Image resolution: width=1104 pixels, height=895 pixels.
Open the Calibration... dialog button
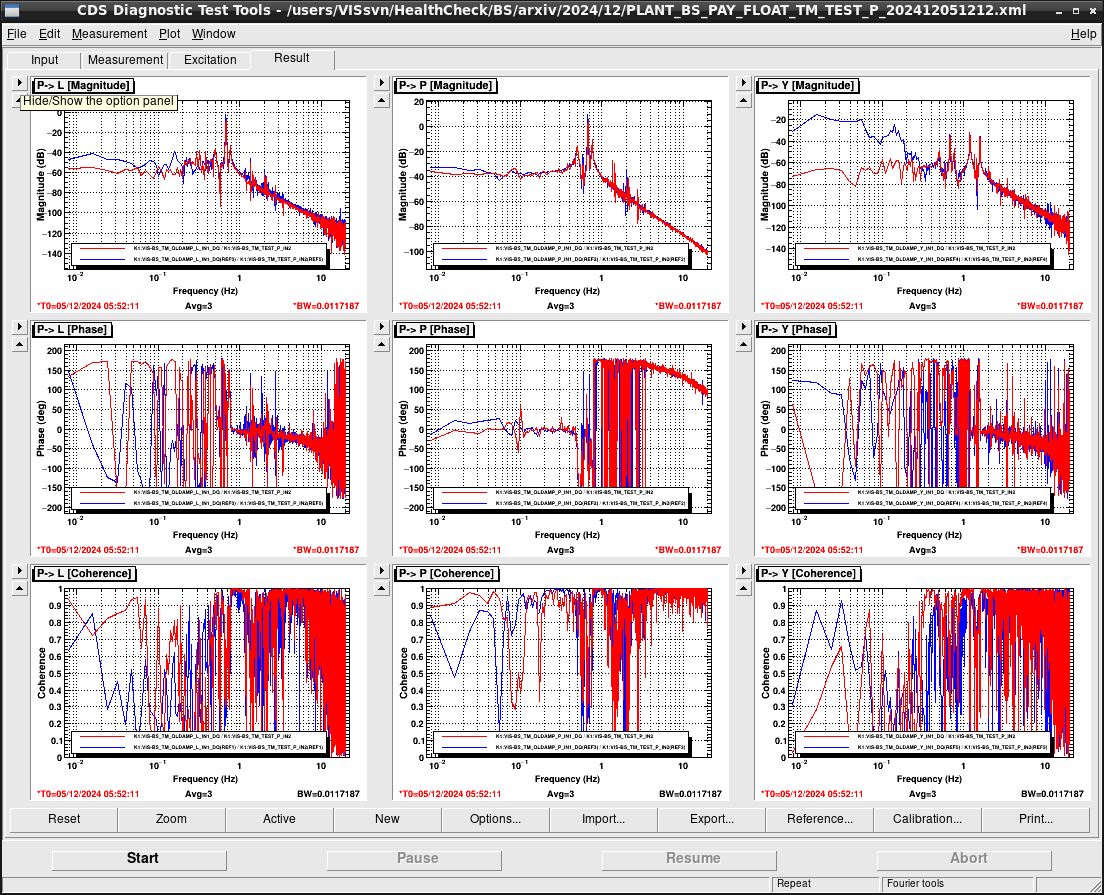[x=927, y=819]
